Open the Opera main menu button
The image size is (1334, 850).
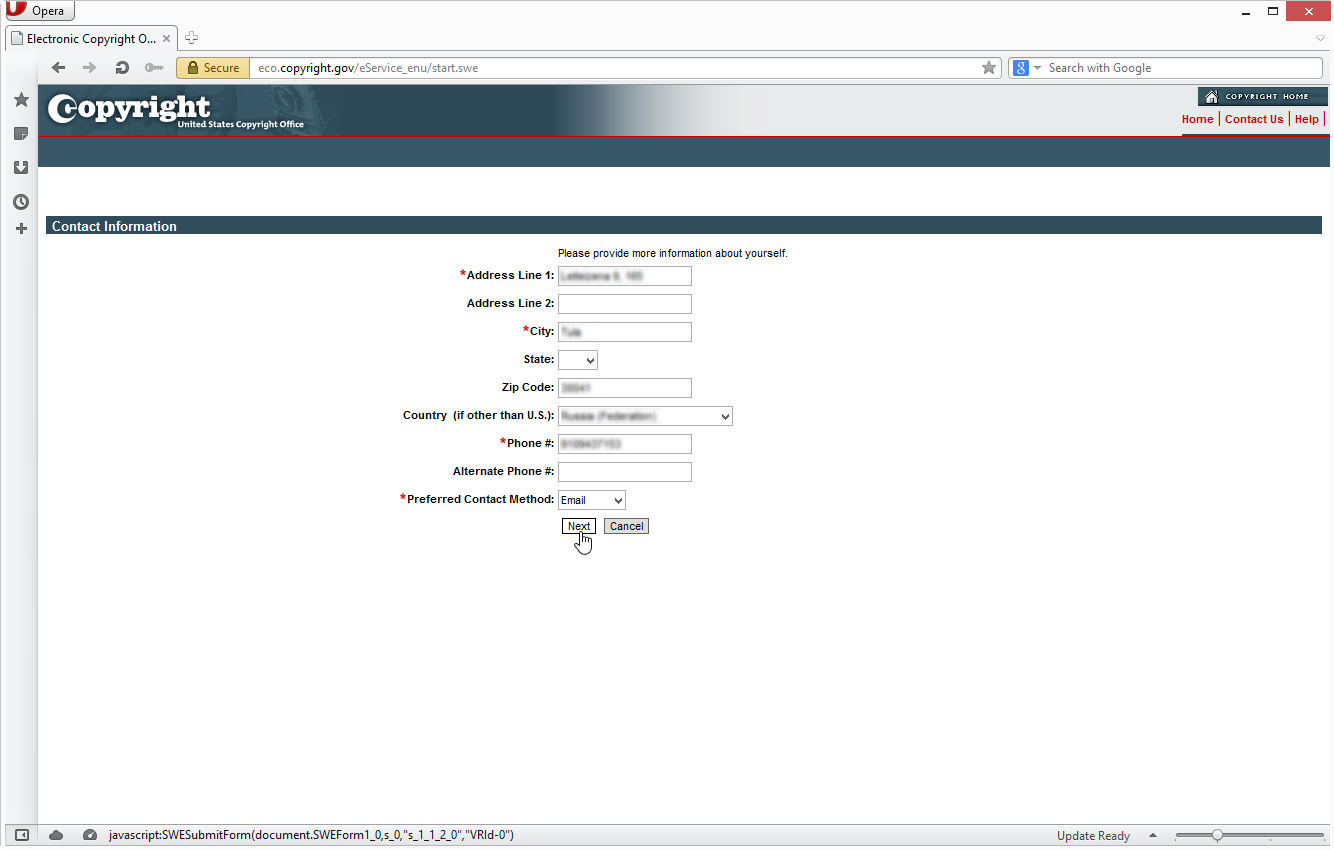[x=40, y=11]
